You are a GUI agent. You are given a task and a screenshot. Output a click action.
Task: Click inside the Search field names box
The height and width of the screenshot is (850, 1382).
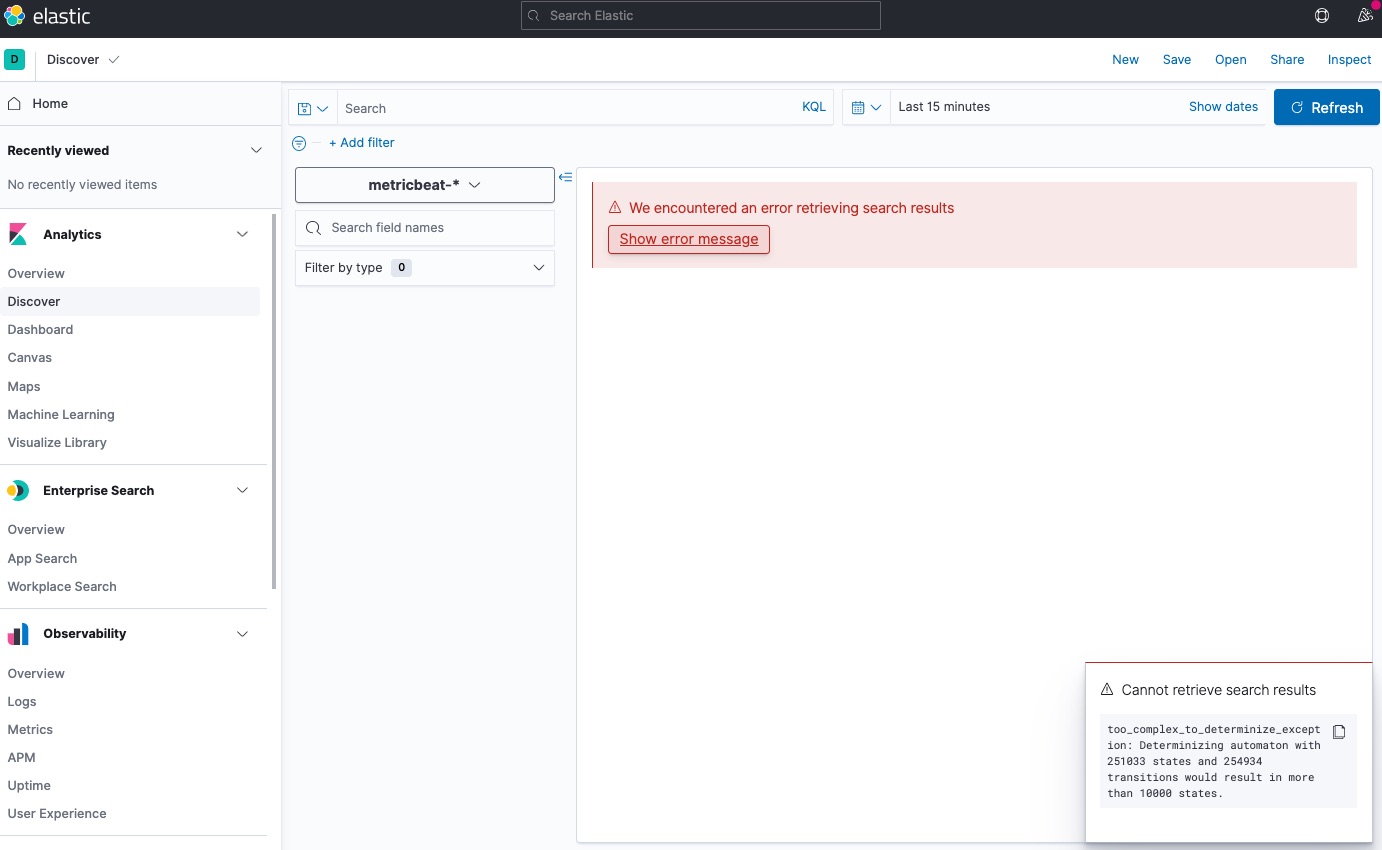pyautogui.click(x=425, y=228)
